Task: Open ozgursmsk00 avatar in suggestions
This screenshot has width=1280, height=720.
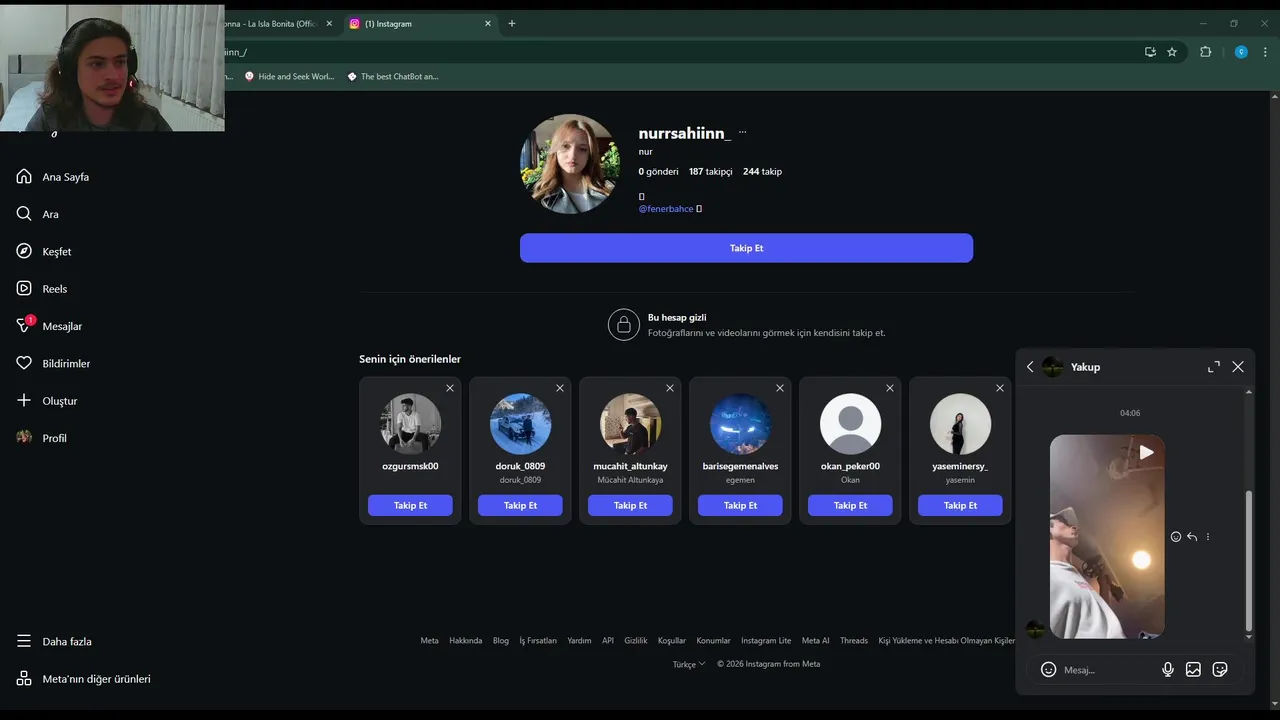Action: pos(410,424)
